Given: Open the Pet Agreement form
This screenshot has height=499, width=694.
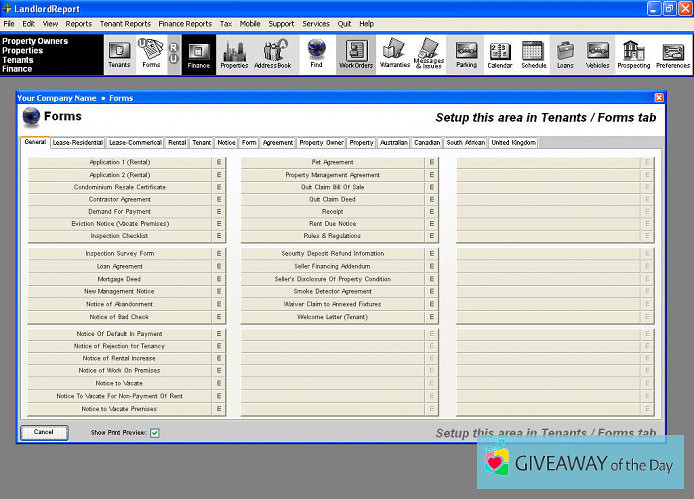Looking at the screenshot, I should click(x=332, y=162).
